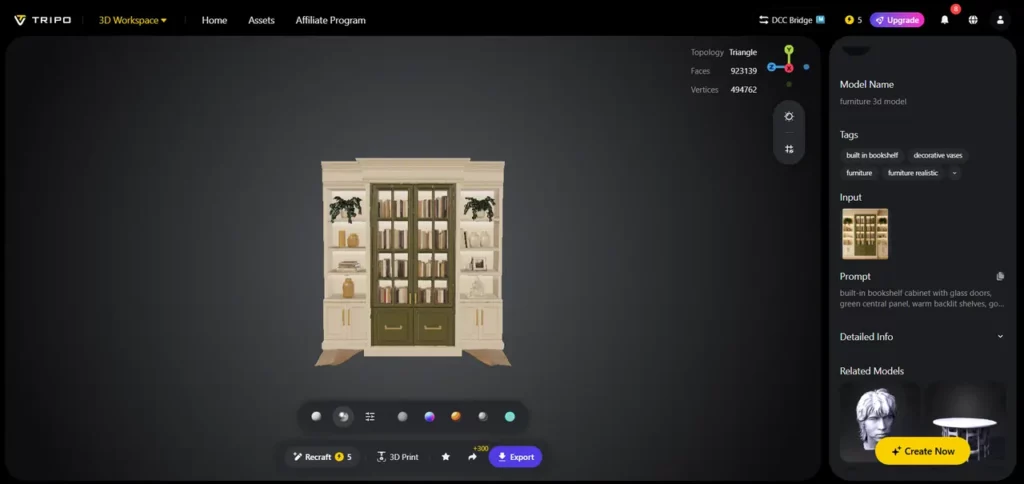Go to the Home page

[x=214, y=20]
